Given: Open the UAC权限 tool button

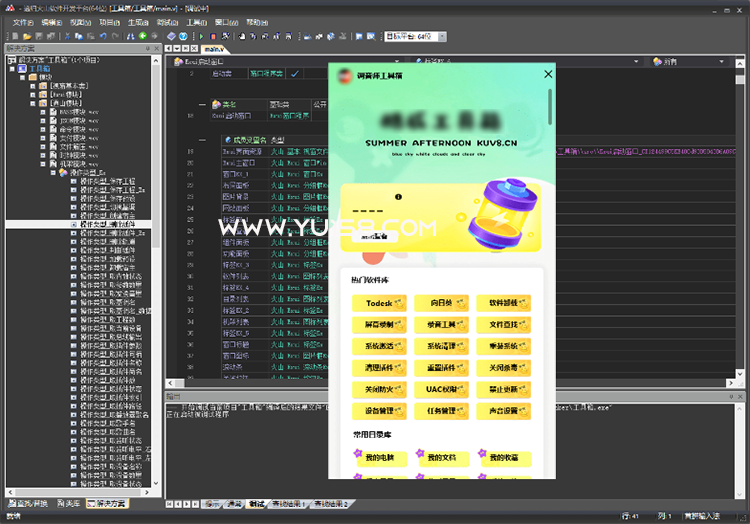Looking at the screenshot, I should pos(441,389).
